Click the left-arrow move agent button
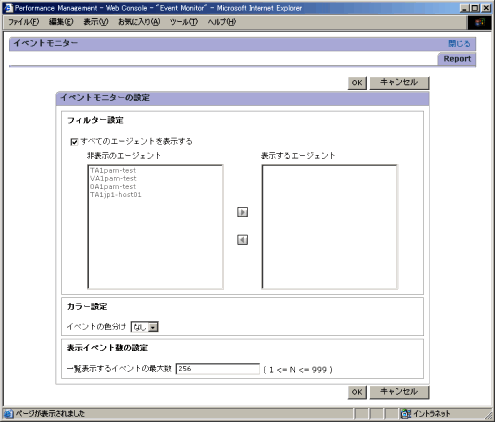The image size is (495, 422). [x=242, y=240]
